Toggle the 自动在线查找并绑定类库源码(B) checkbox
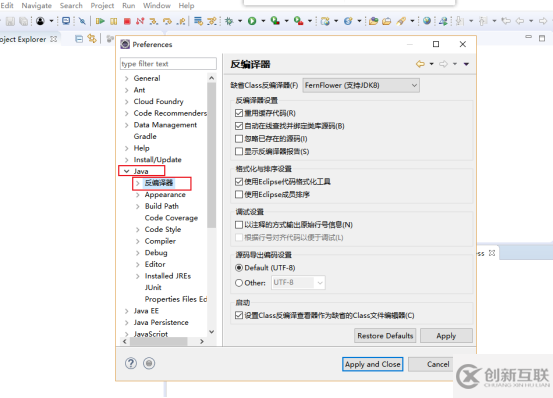 pyautogui.click(x=239, y=126)
